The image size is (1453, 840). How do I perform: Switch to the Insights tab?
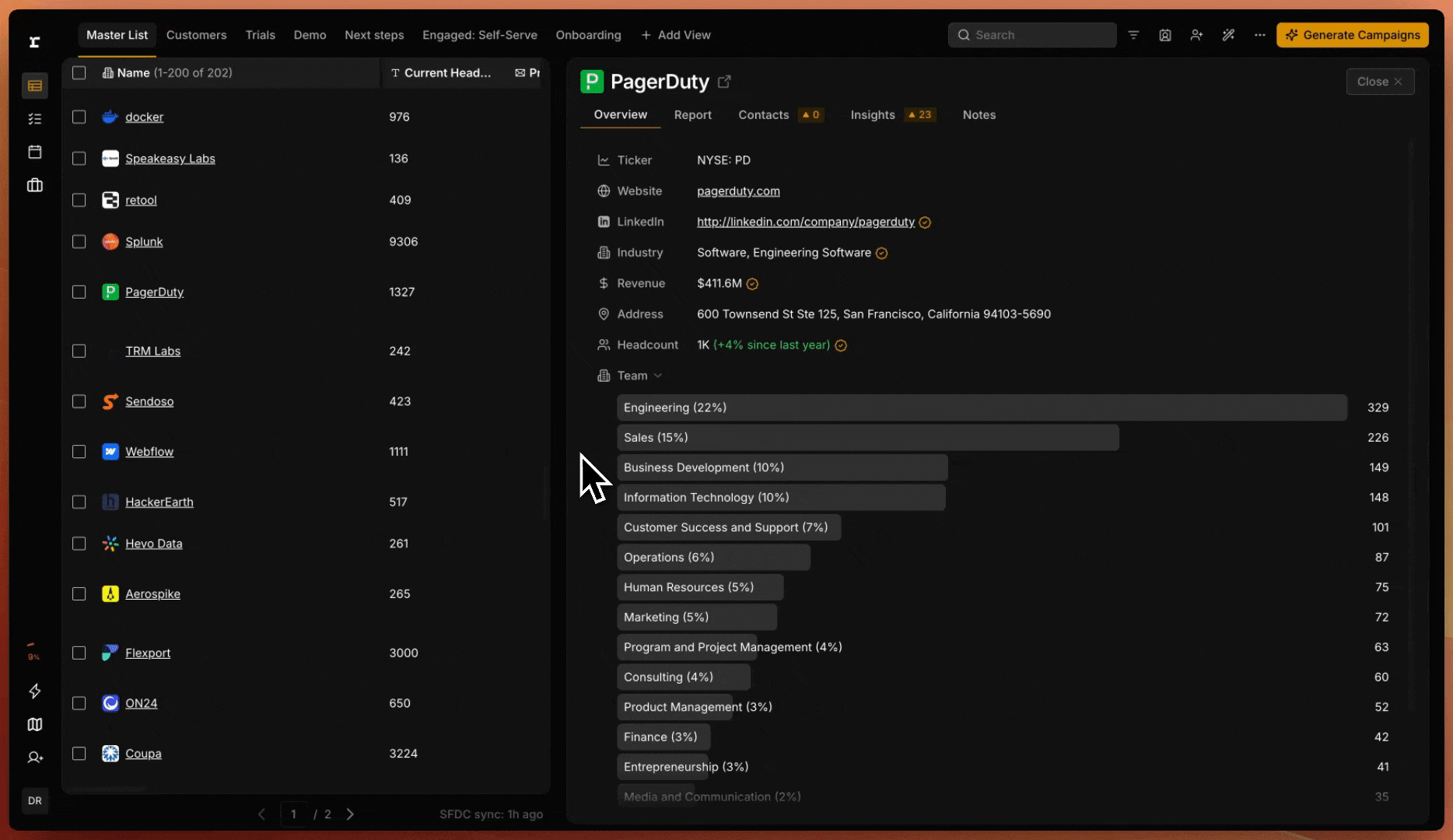872,115
